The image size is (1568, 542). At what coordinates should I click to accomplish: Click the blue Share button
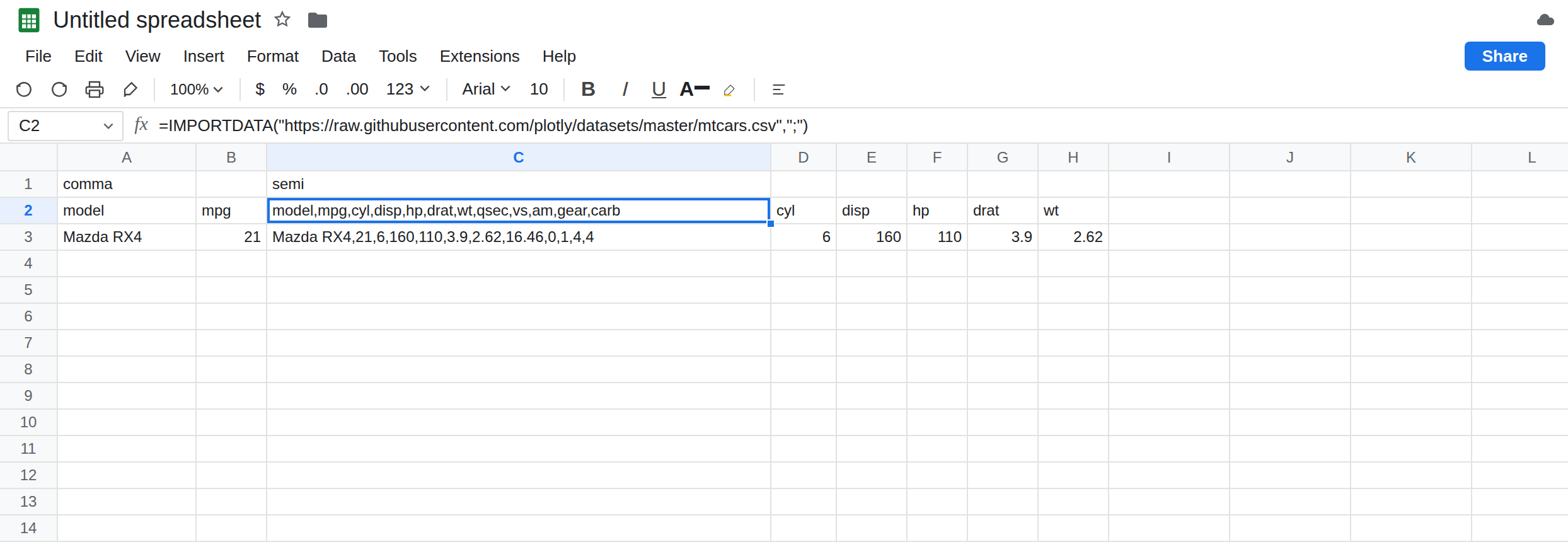point(1504,56)
